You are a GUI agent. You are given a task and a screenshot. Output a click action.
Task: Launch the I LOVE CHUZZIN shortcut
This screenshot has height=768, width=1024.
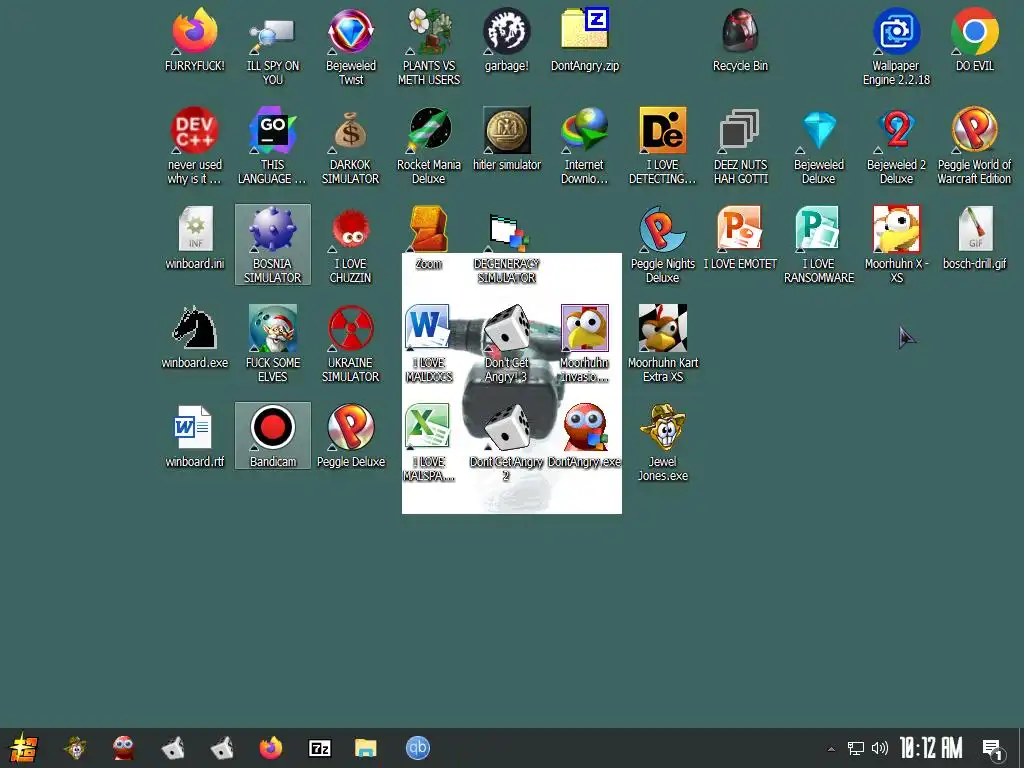pos(351,244)
